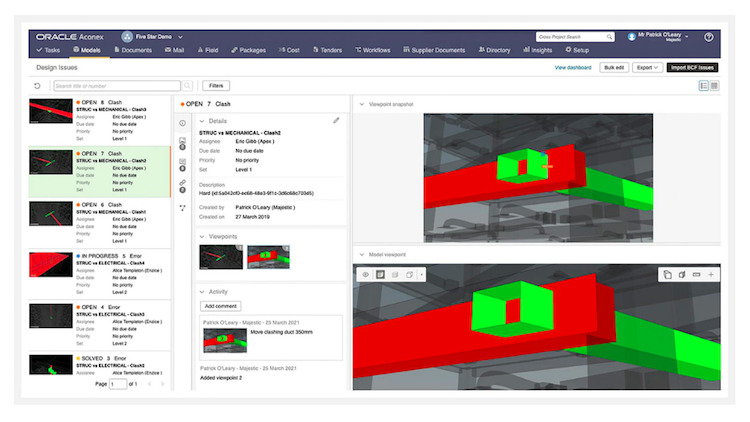Click the Import BCF Issues button

[x=693, y=68]
